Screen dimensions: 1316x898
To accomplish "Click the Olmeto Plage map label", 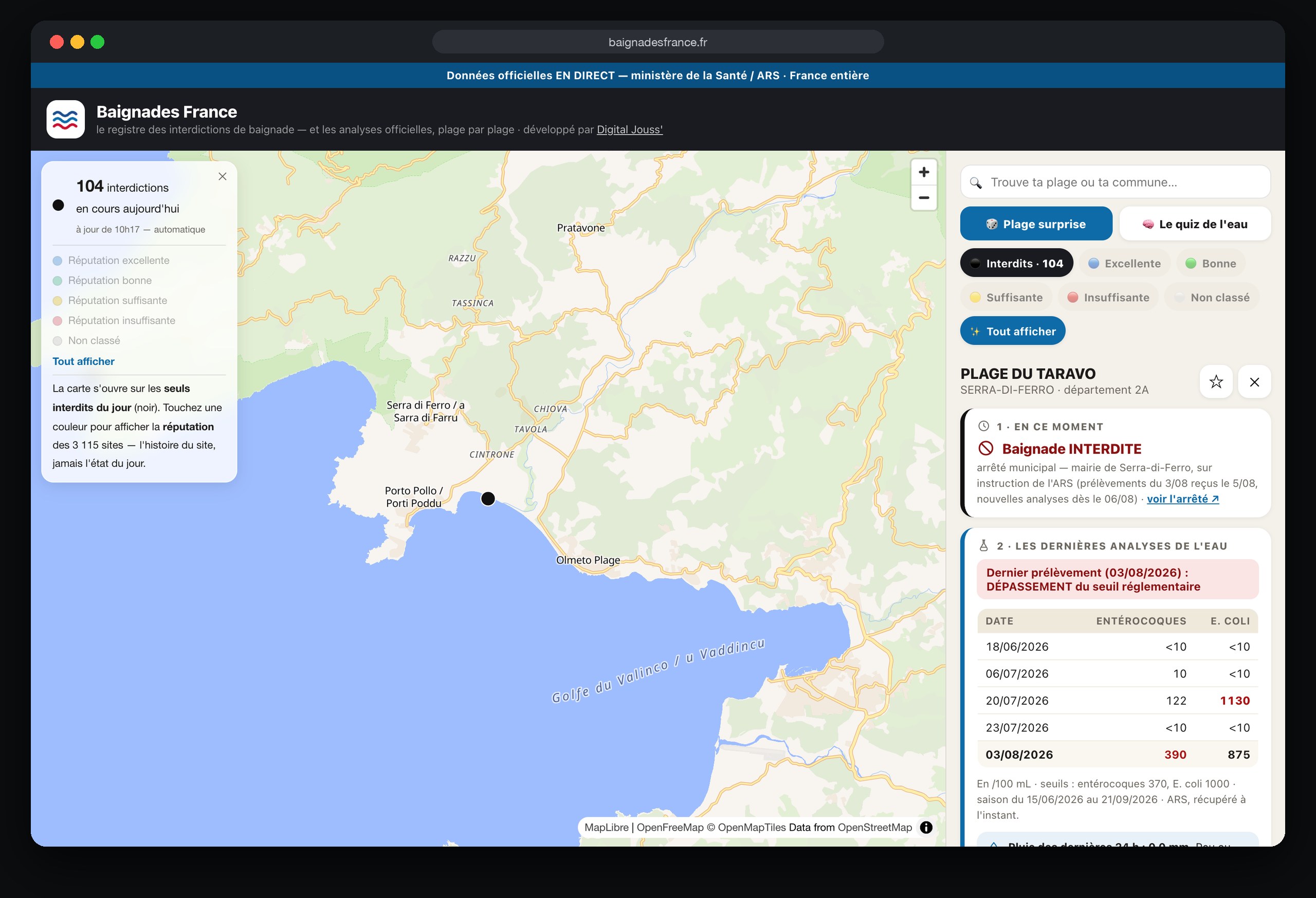I will (588, 560).
